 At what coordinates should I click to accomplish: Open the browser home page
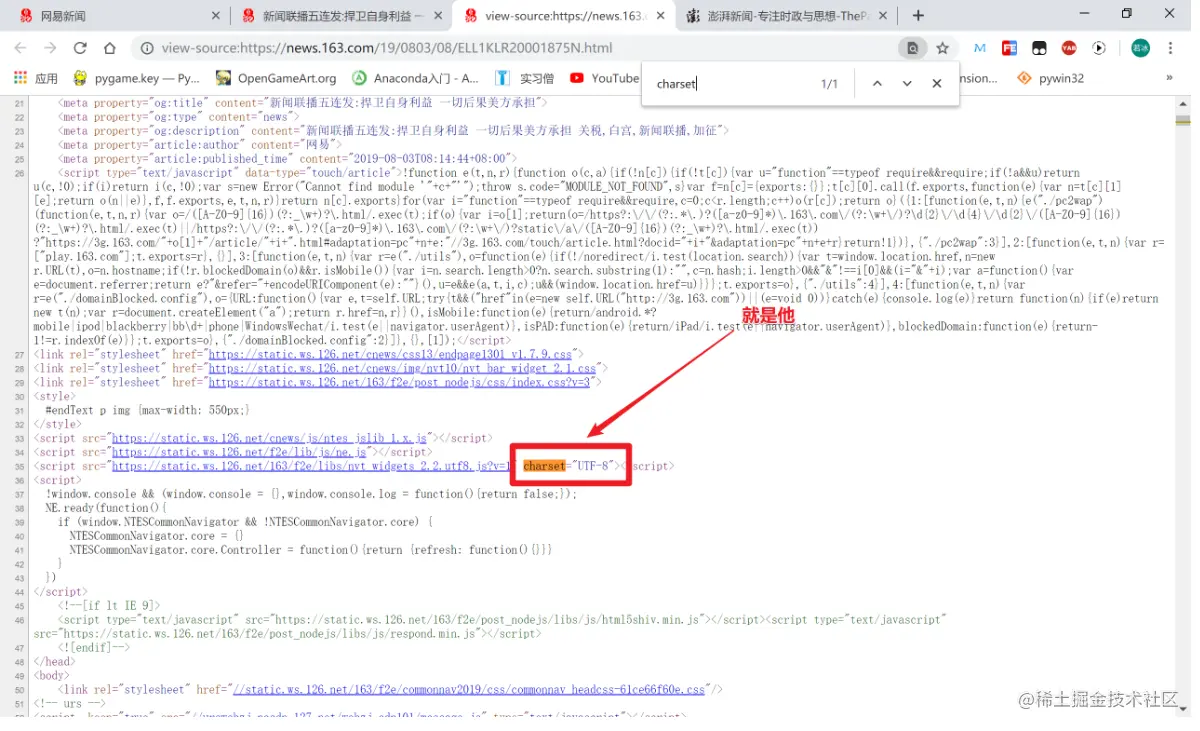[110, 48]
